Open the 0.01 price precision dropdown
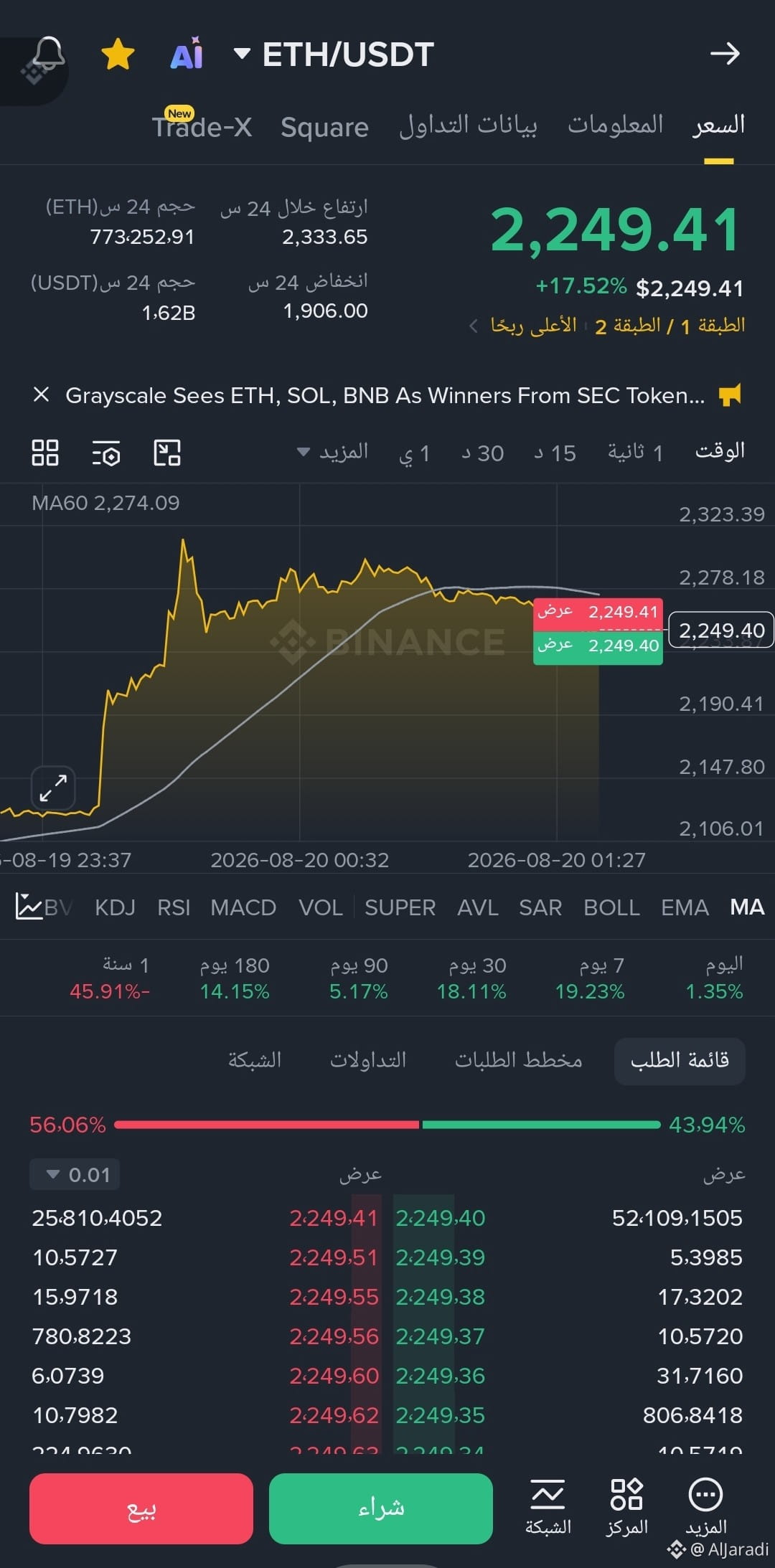Image resolution: width=775 pixels, height=1568 pixels. [x=75, y=1174]
